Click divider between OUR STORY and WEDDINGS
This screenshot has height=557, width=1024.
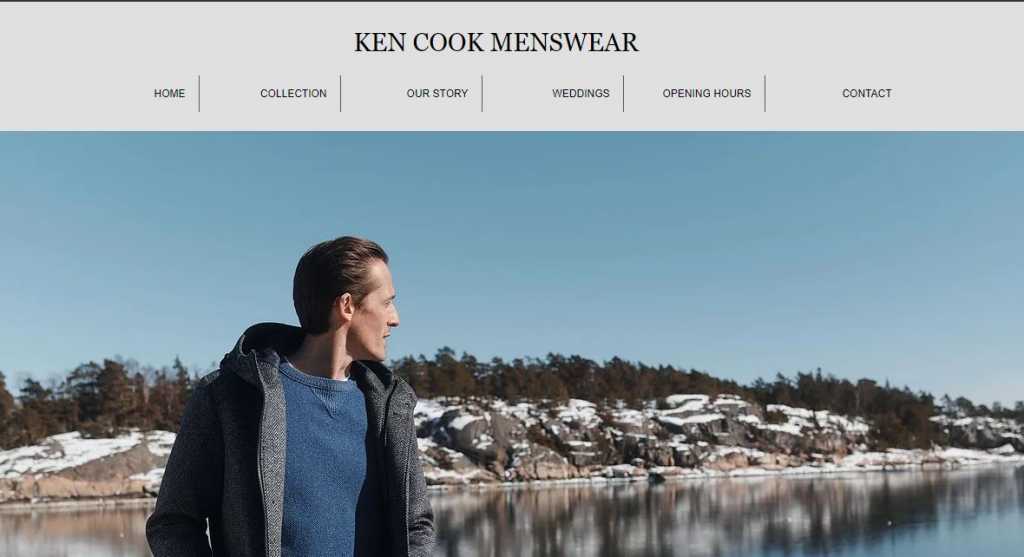tap(482, 93)
